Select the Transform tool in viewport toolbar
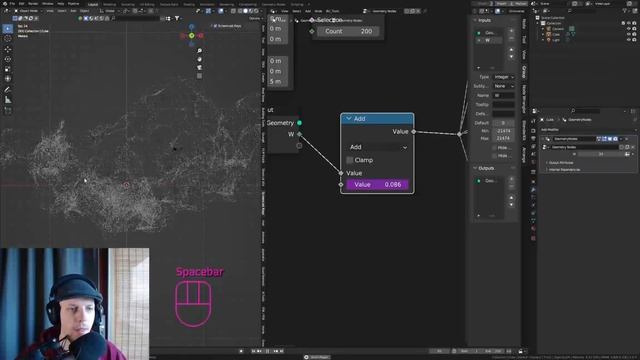 click(x=8, y=79)
